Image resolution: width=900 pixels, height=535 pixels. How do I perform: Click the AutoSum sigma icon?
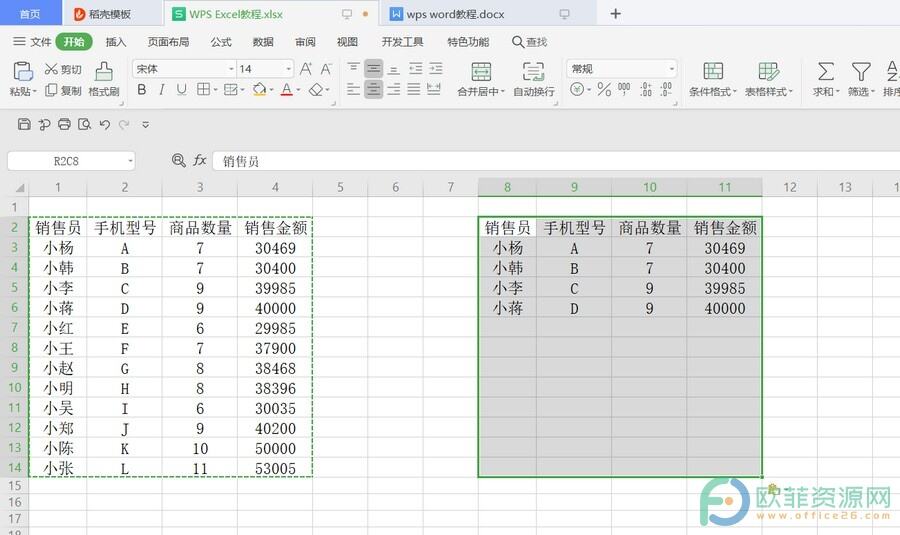pos(825,72)
